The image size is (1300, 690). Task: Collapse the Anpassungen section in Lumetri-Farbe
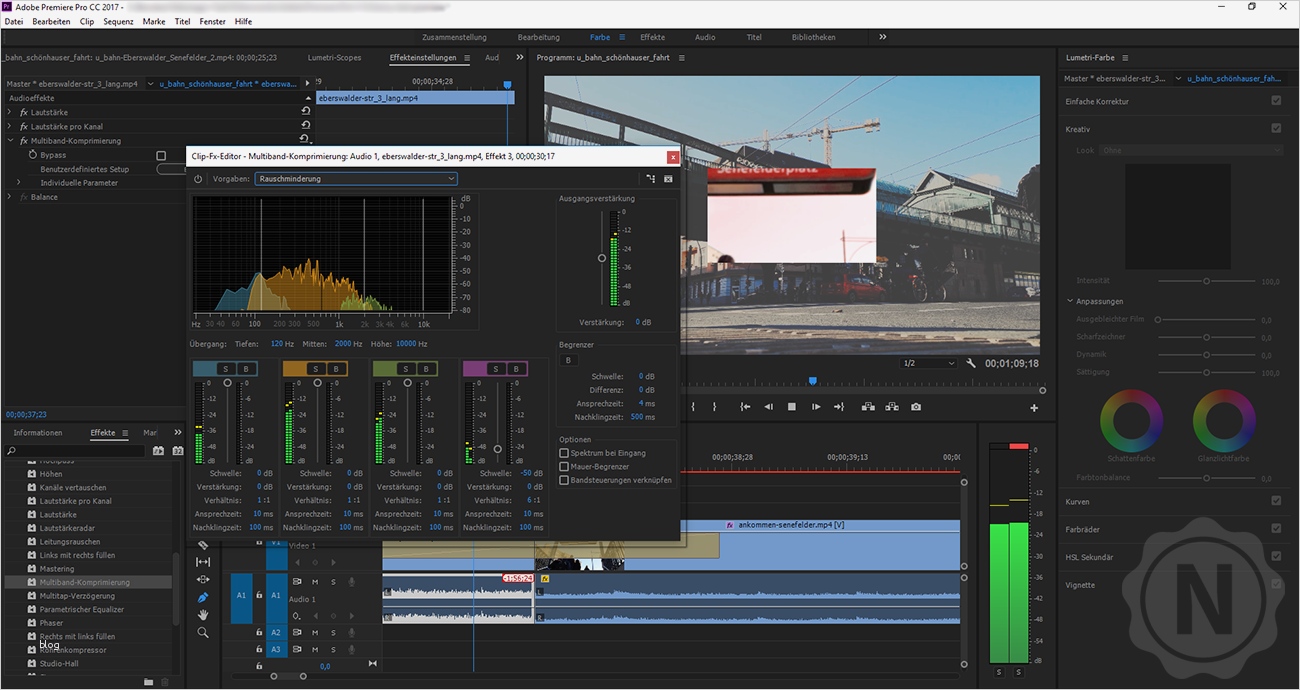point(1068,301)
